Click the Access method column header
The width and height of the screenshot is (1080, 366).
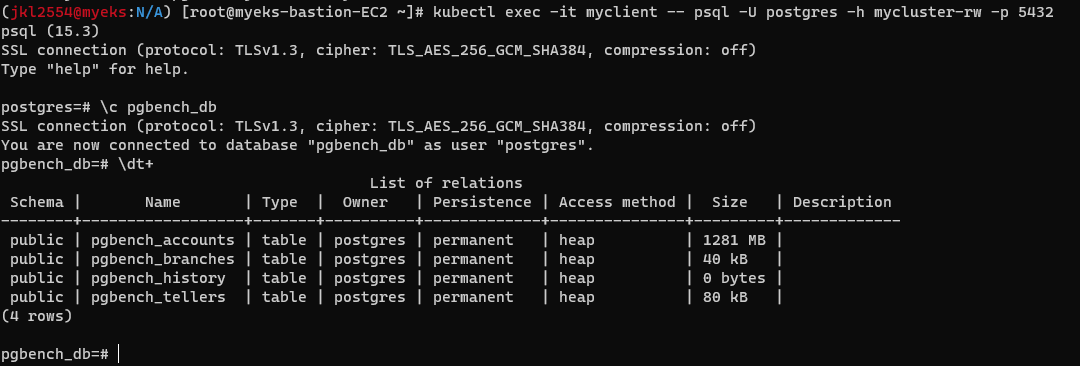click(617, 202)
